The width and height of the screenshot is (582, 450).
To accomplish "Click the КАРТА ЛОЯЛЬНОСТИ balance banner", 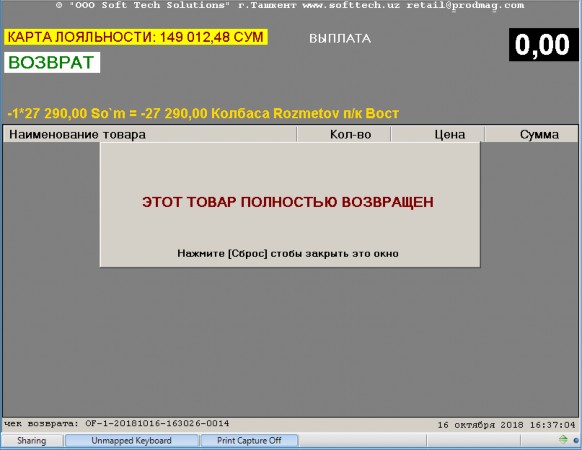I will (135, 37).
